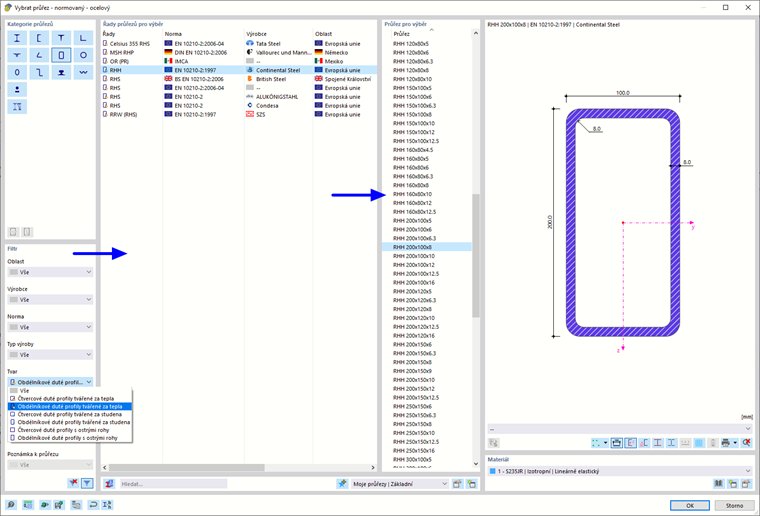This screenshot has height=516, width=760.
Task: Click the icon left of the Hledat search box
Action: [x=110, y=484]
